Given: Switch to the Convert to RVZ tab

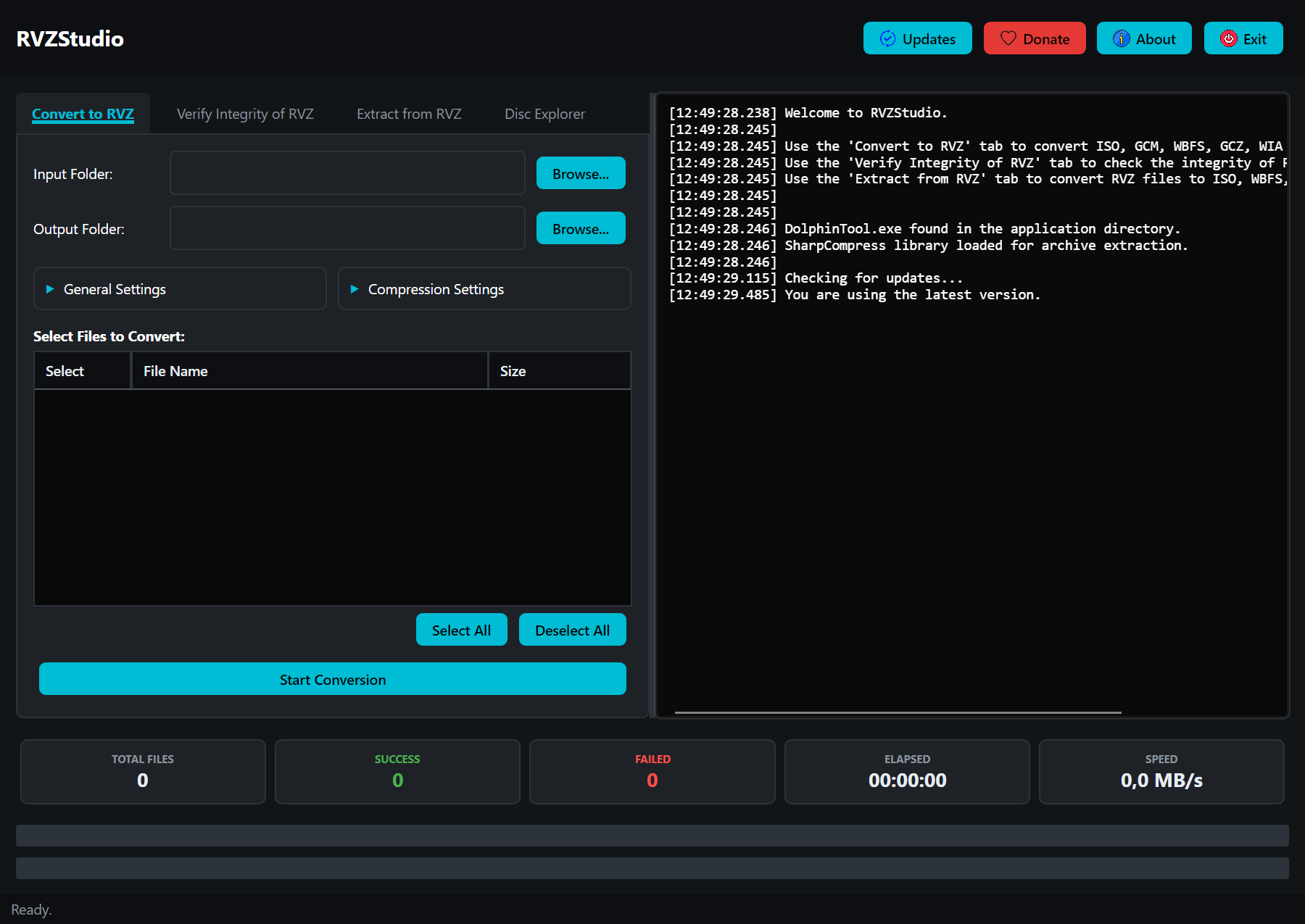Looking at the screenshot, I should (x=83, y=114).
